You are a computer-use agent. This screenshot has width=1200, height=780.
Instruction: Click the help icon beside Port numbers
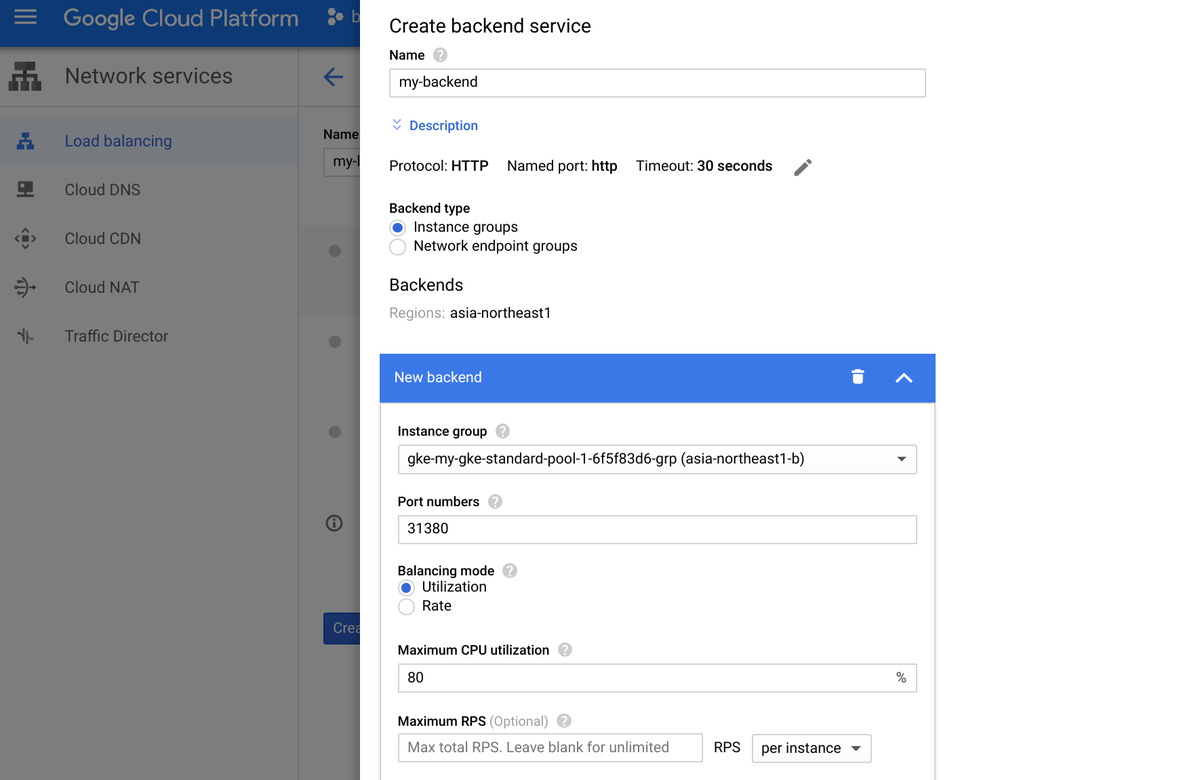pos(495,501)
